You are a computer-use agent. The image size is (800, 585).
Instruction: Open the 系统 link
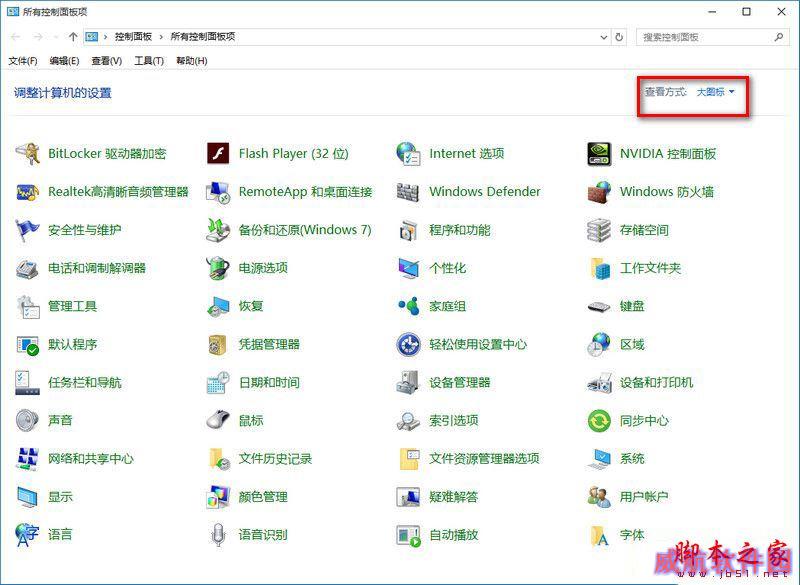[632, 459]
